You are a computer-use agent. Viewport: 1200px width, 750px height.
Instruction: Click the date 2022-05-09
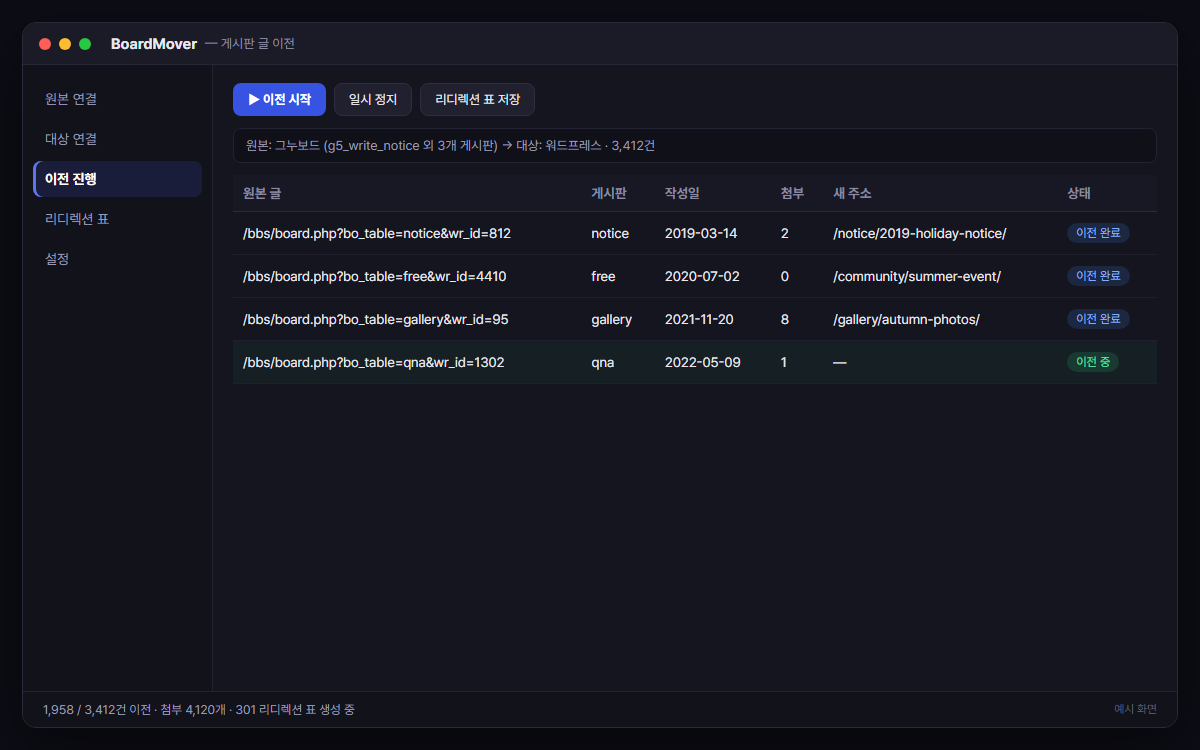703,362
